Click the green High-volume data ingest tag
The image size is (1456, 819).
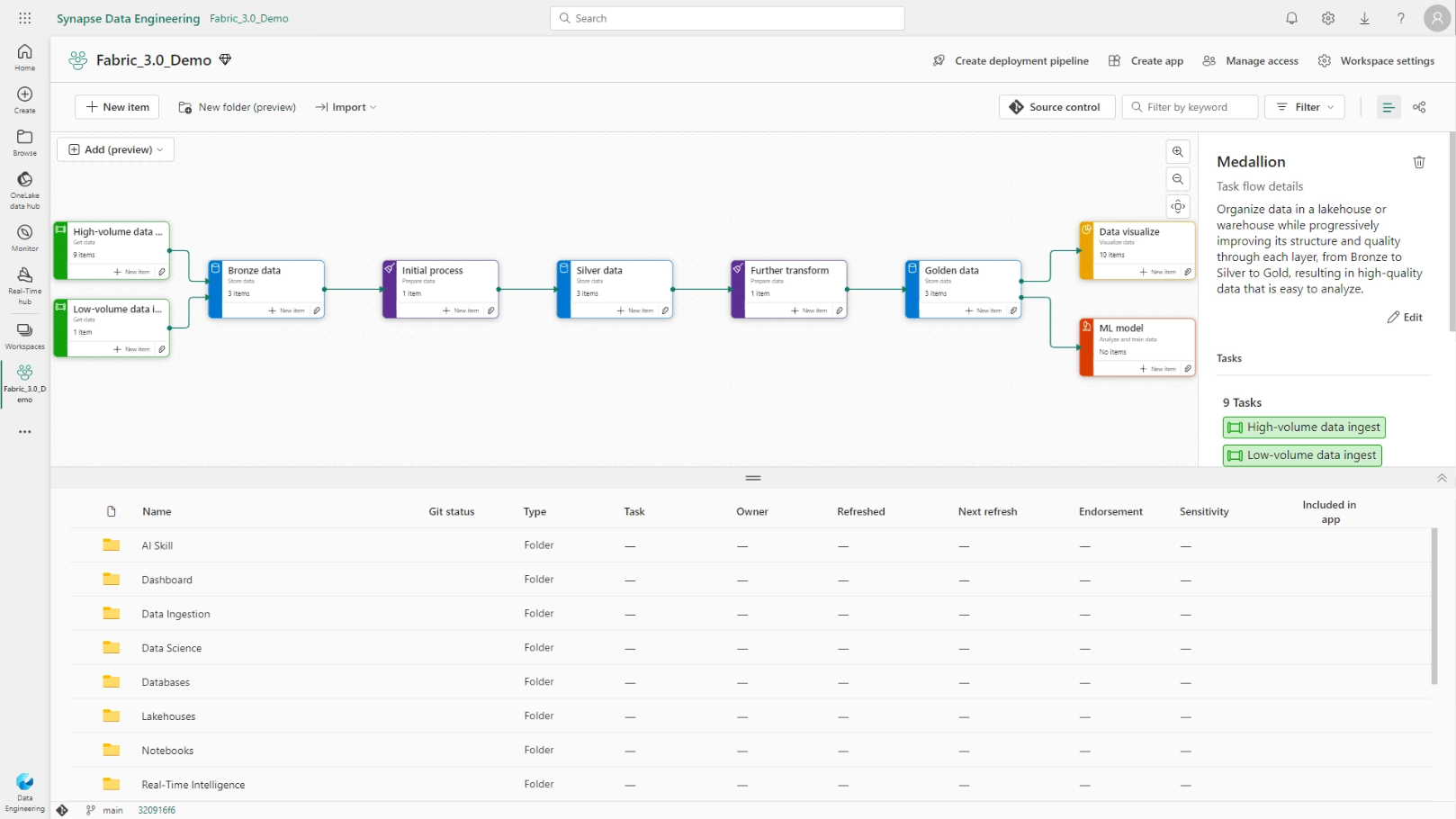1303,427
